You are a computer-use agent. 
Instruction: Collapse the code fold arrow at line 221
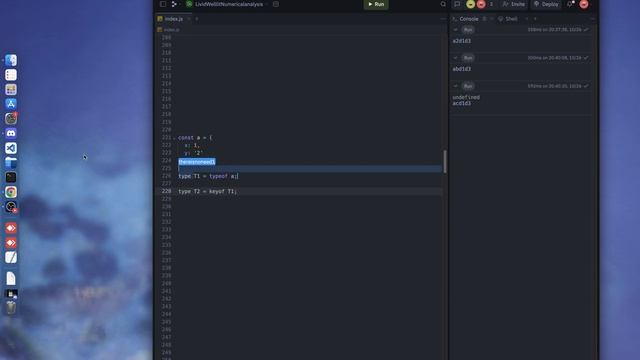174,138
